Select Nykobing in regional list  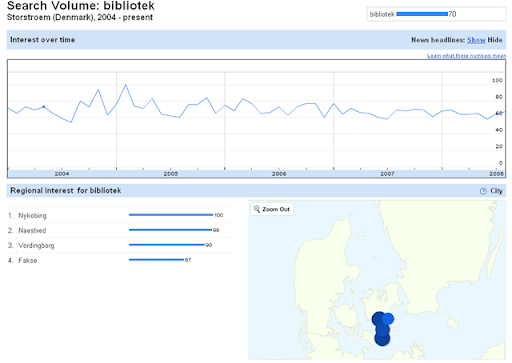click(x=32, y=216)
